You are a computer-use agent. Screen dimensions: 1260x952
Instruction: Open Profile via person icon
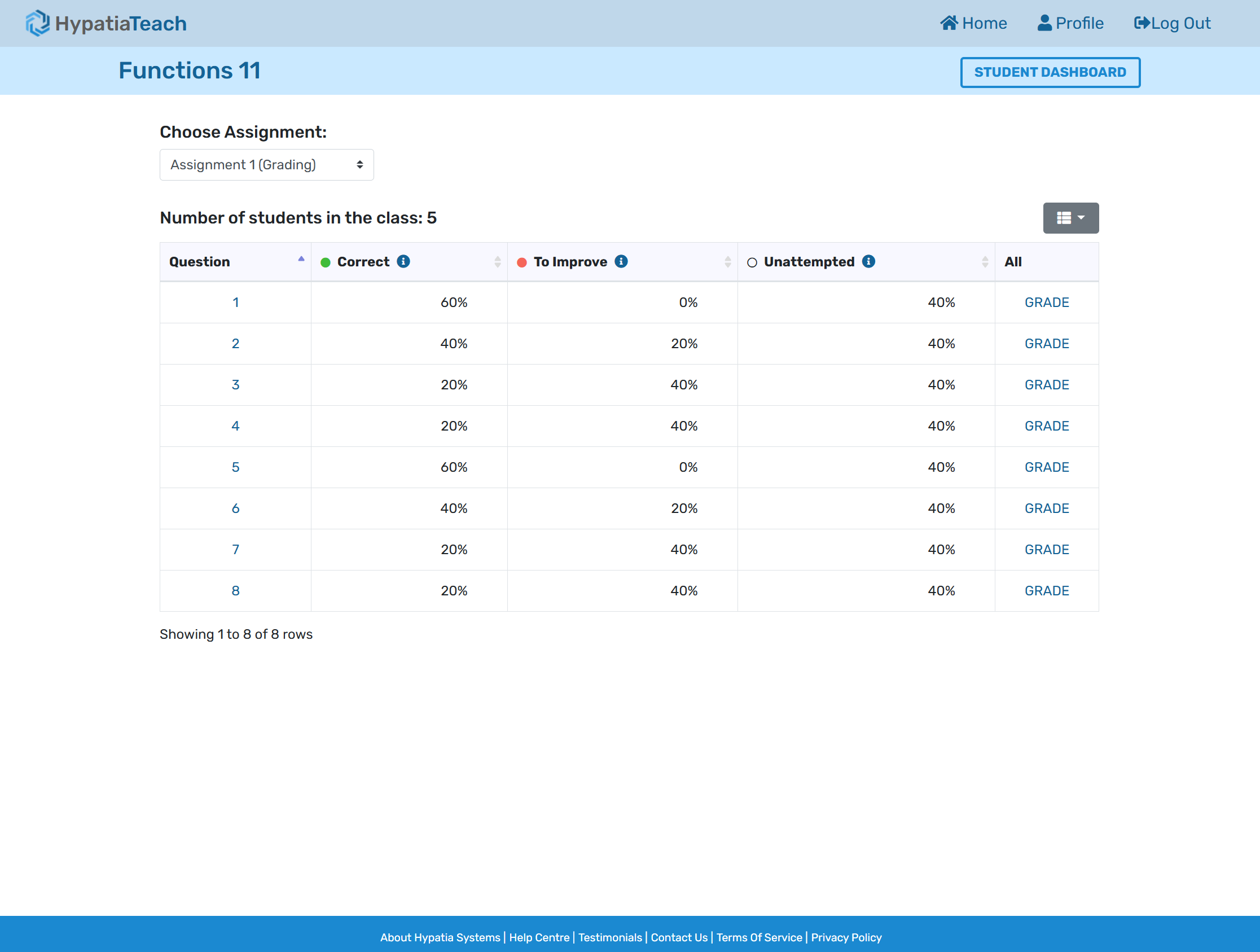click(x=1044, y=23)
